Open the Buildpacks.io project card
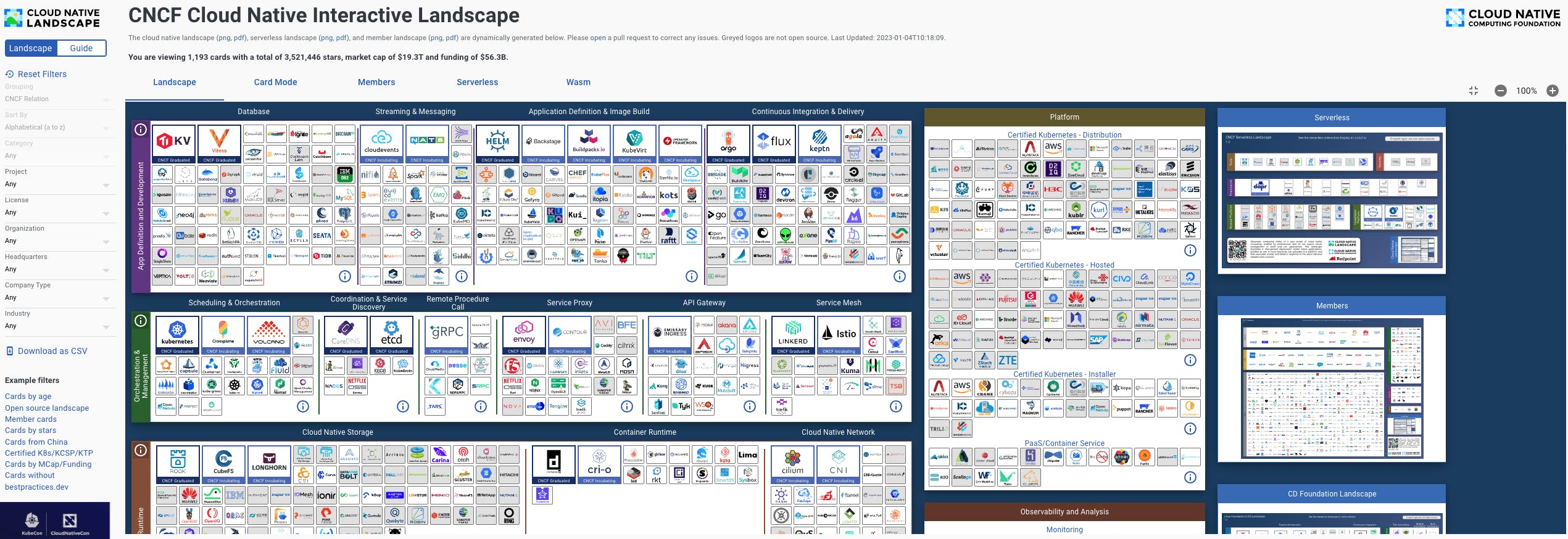This screenshot has width=1568, height=539. [589, 144]
